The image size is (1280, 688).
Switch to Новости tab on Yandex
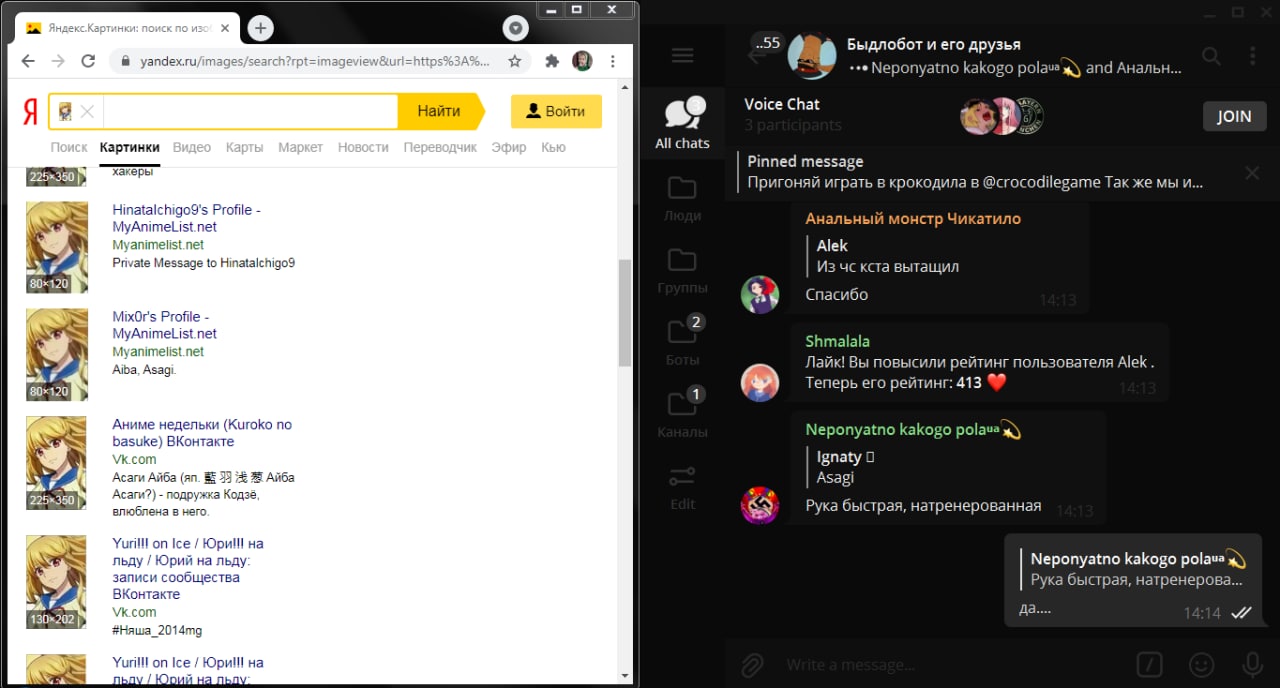point(363,147)
